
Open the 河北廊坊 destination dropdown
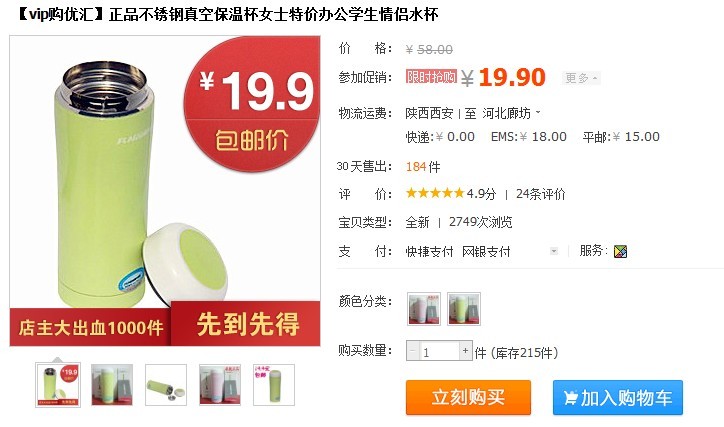(x=511, y=113)
